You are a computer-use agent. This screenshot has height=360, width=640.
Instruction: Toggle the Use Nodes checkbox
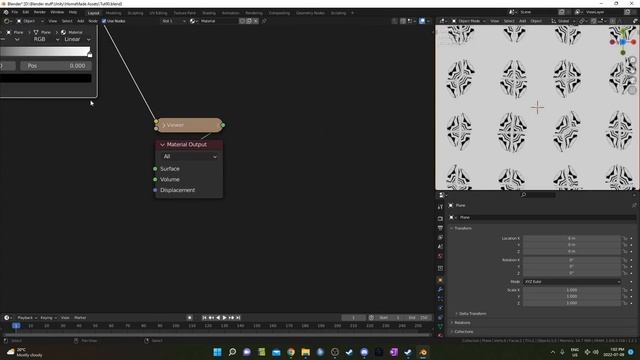[x=104, y=21]
